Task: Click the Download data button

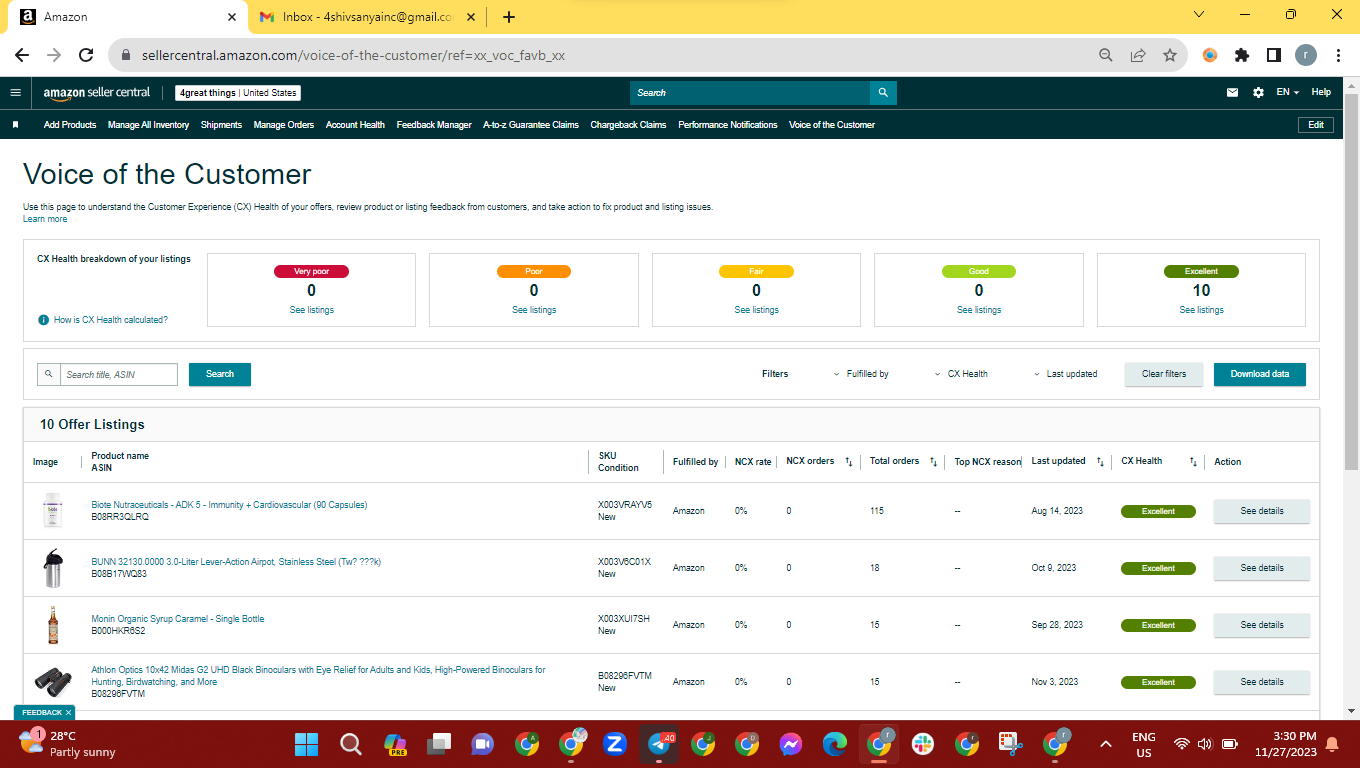Action: 1260,374
